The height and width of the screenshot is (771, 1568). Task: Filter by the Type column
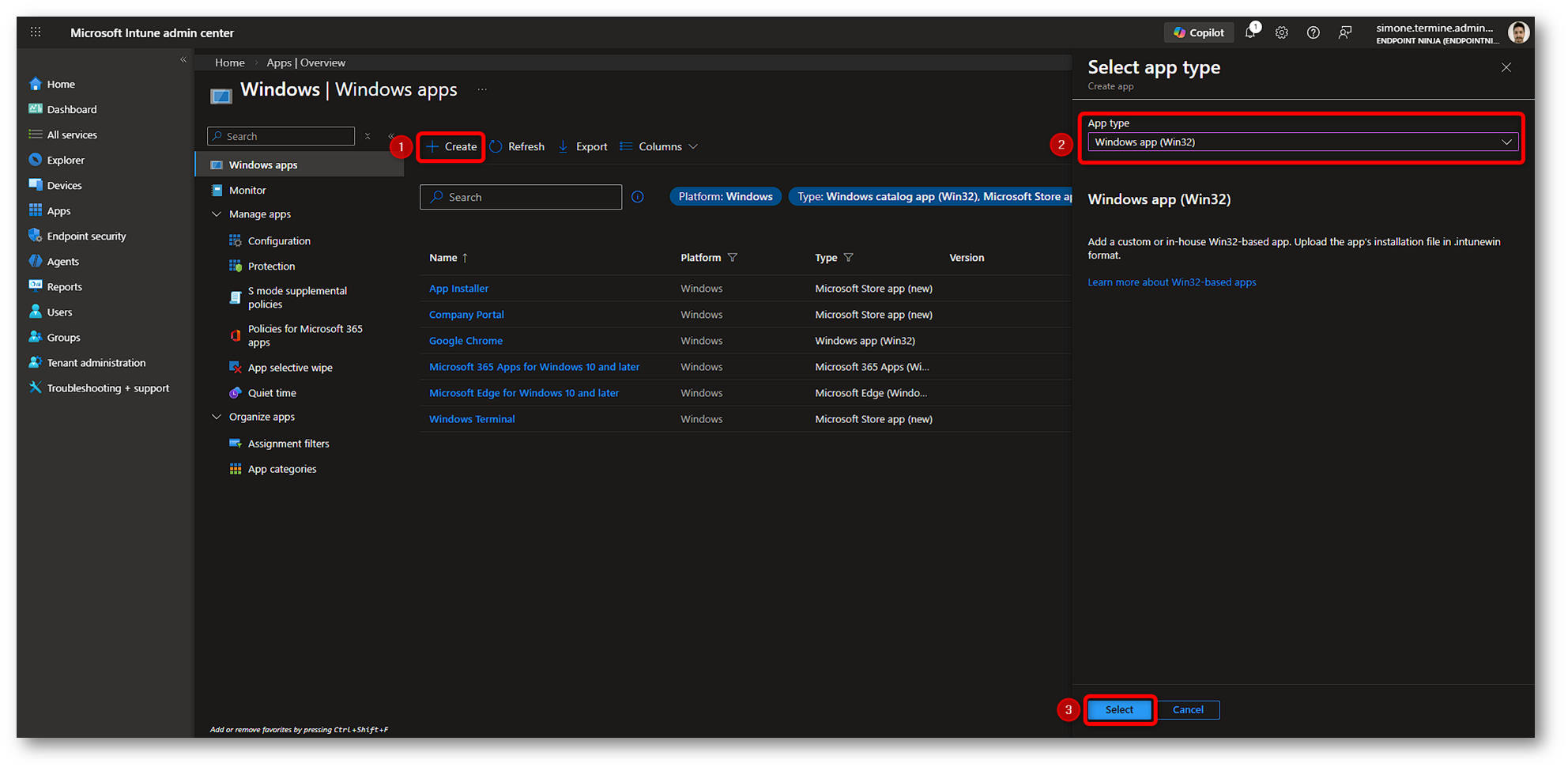click(849, 258)
